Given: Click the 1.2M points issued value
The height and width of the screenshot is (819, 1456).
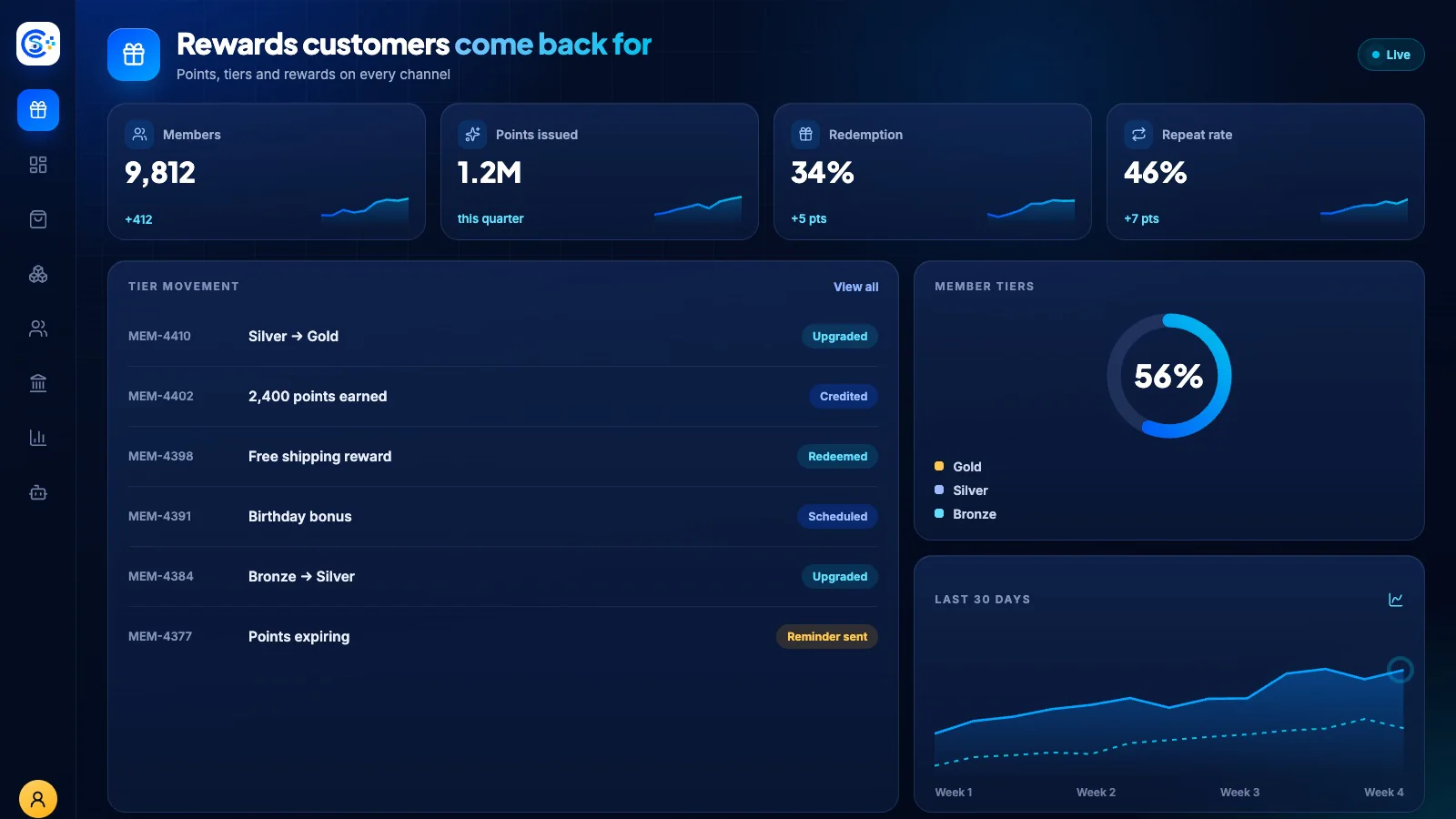Looking at the screenshot, I should coord(490,173).
